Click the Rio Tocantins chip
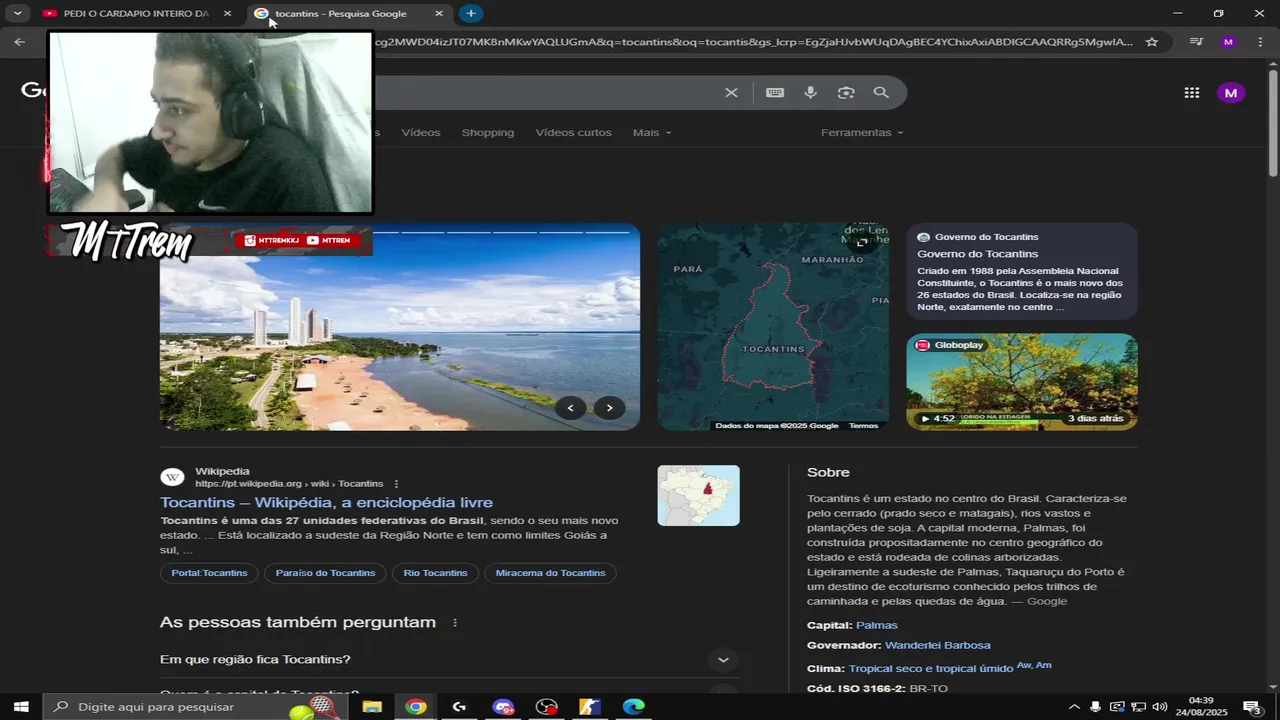 point(436,573)
